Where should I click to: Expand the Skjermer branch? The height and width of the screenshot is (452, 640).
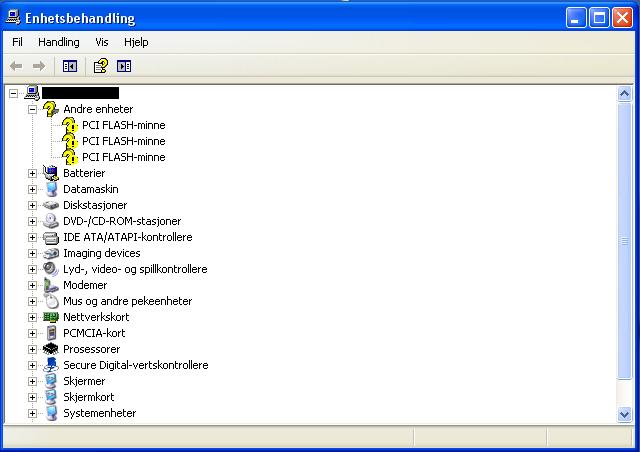tap(32, 381)
